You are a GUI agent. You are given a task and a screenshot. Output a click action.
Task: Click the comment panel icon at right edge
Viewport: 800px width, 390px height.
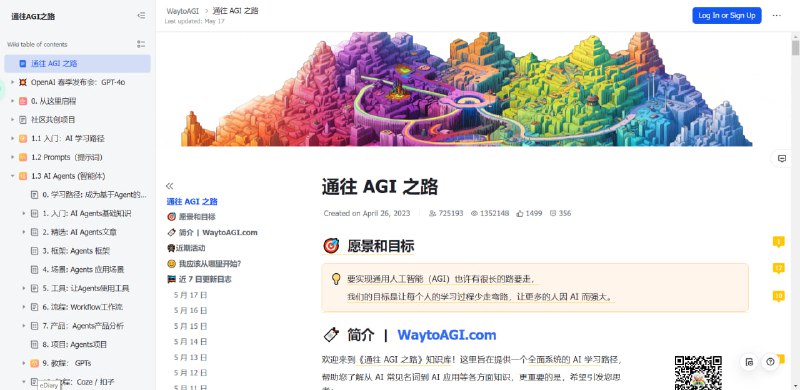[782, 159]
